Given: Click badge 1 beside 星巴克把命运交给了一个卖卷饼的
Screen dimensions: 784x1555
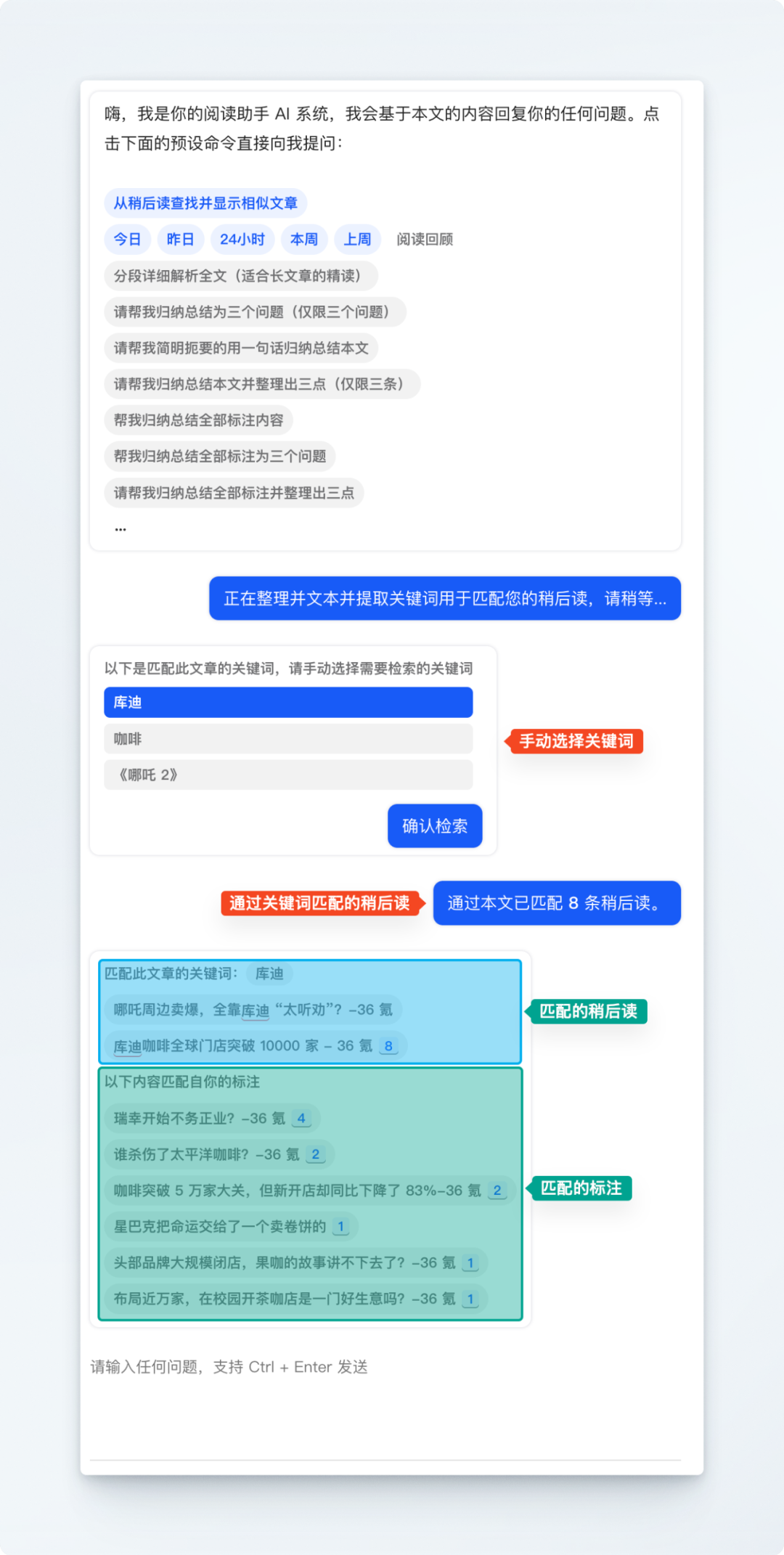Looking at the screenshot, I should (340, 1227).
